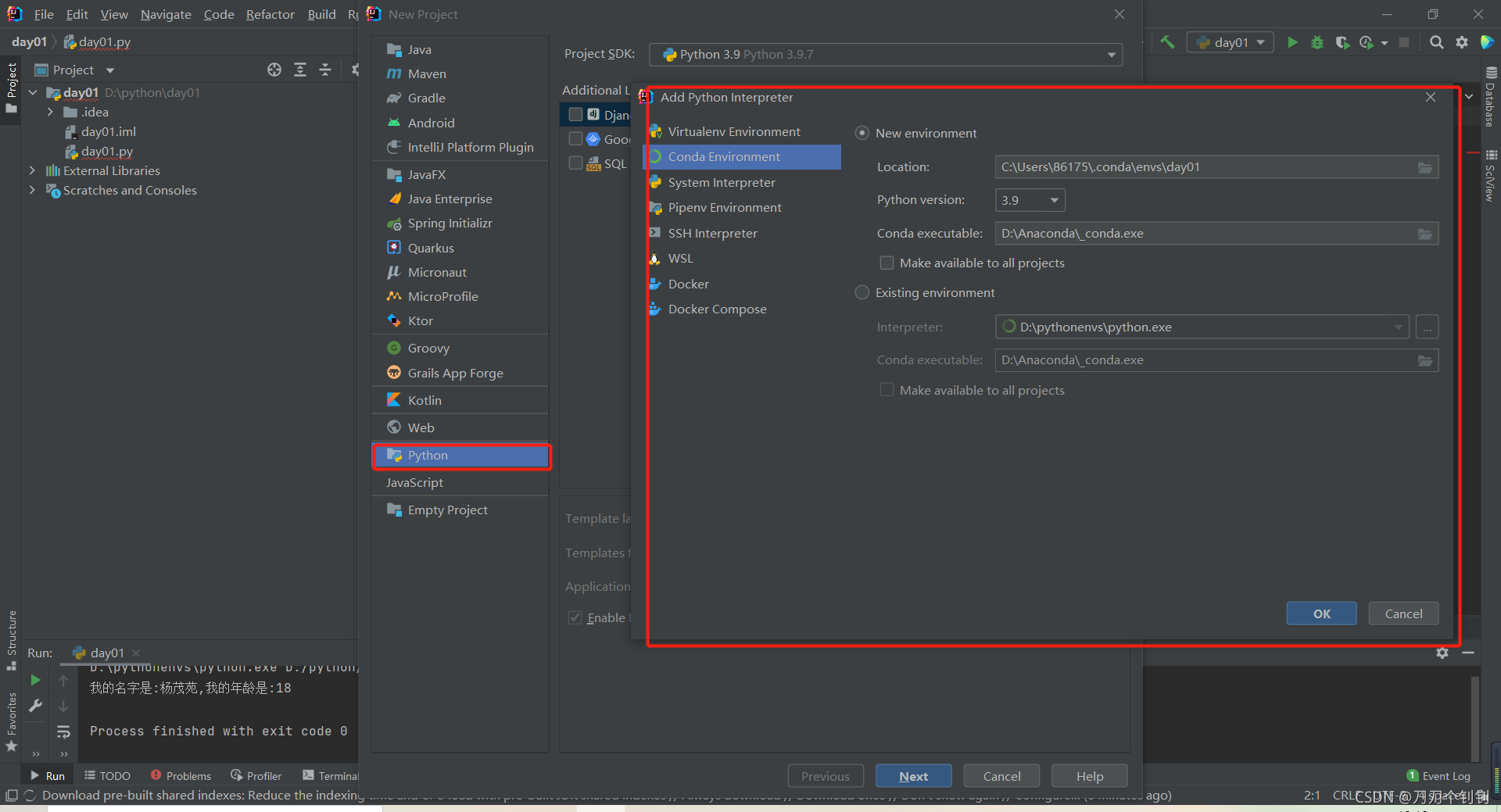The height and width of the screenshot is (812, 1501).
Task: Open the Refactor menu
Action: (270, 14)
